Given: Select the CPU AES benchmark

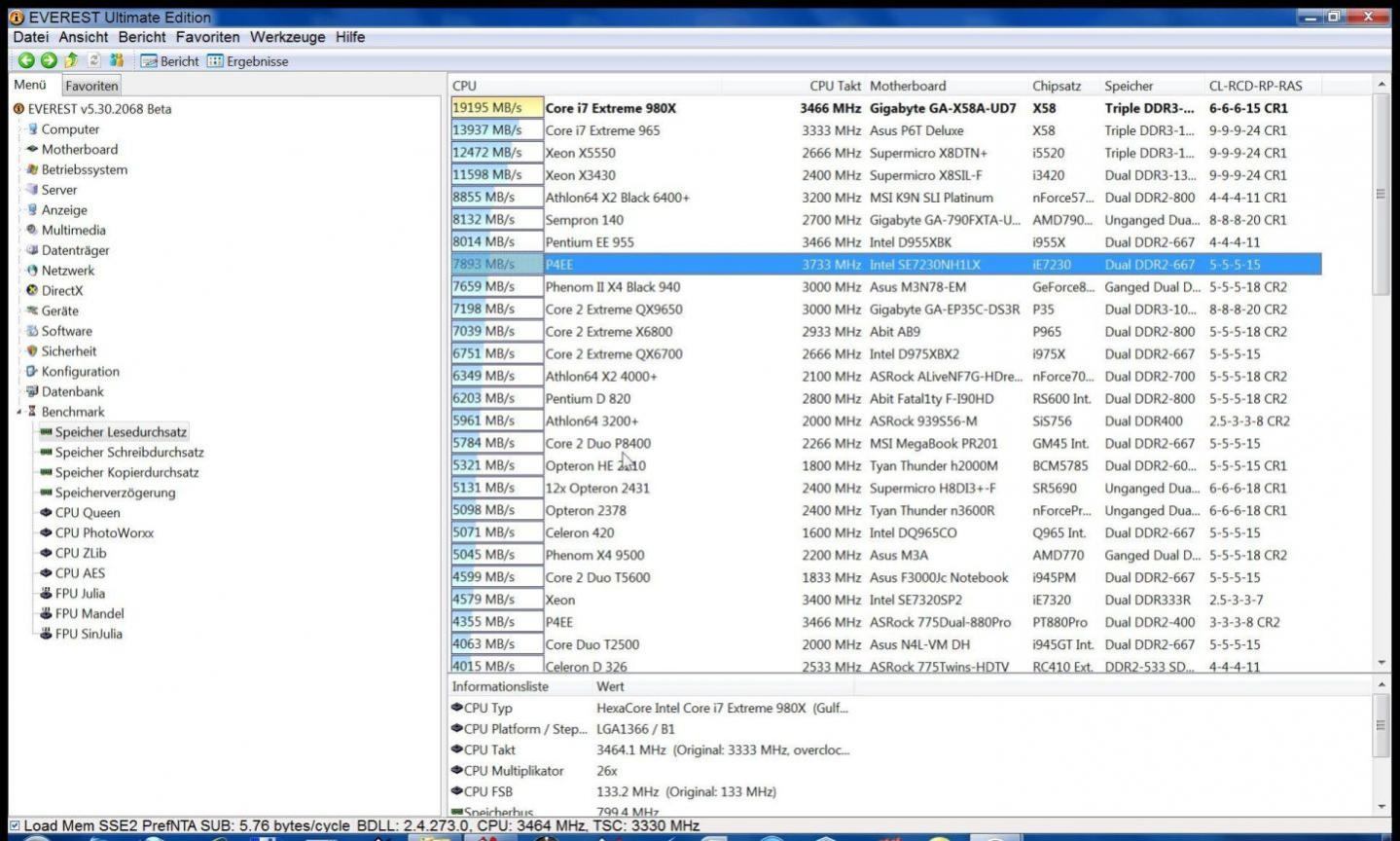Looking at the screenshot, I should pos(72,573).
